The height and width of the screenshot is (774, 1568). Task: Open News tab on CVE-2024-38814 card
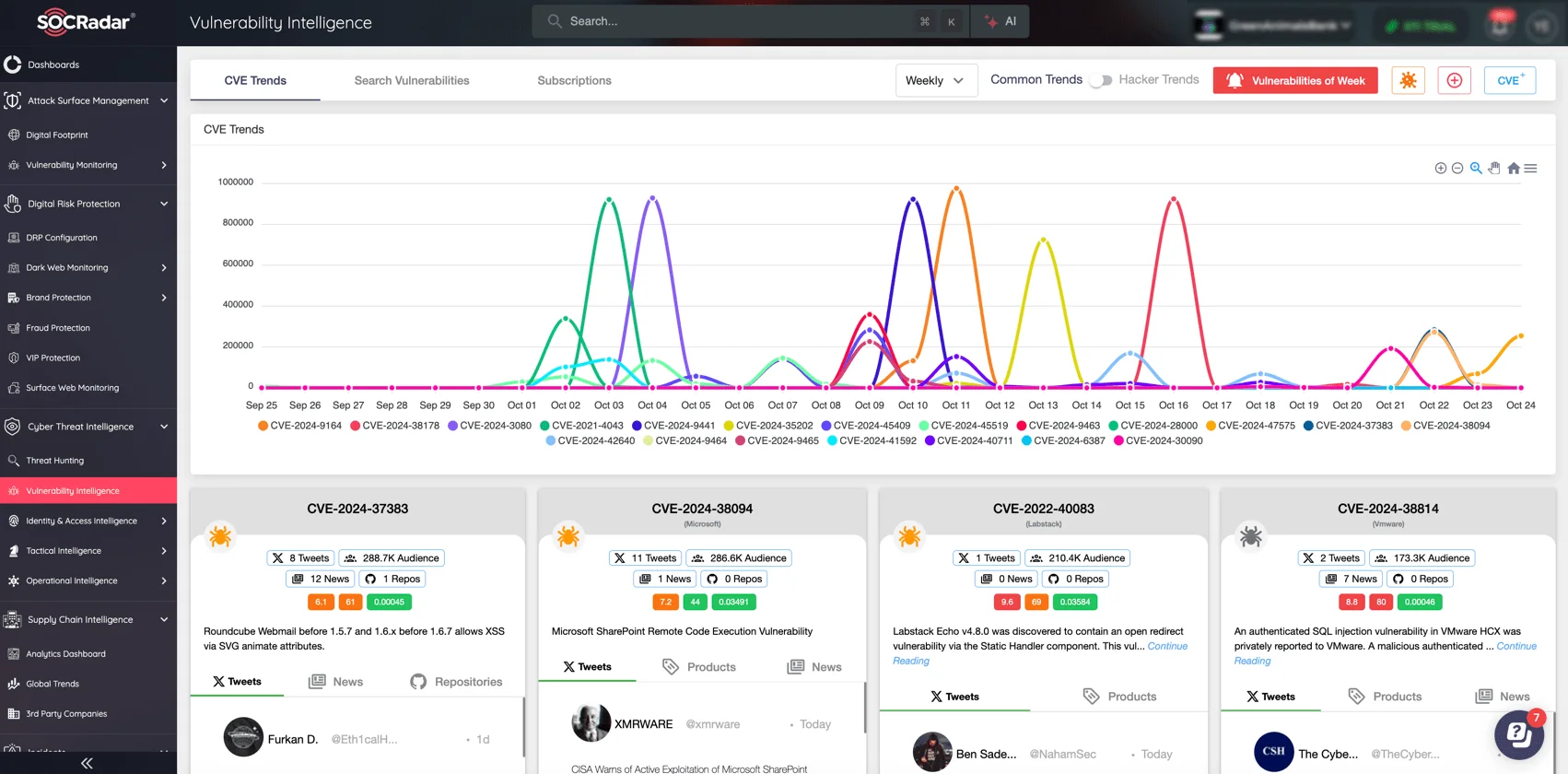tap(1503, 697)
